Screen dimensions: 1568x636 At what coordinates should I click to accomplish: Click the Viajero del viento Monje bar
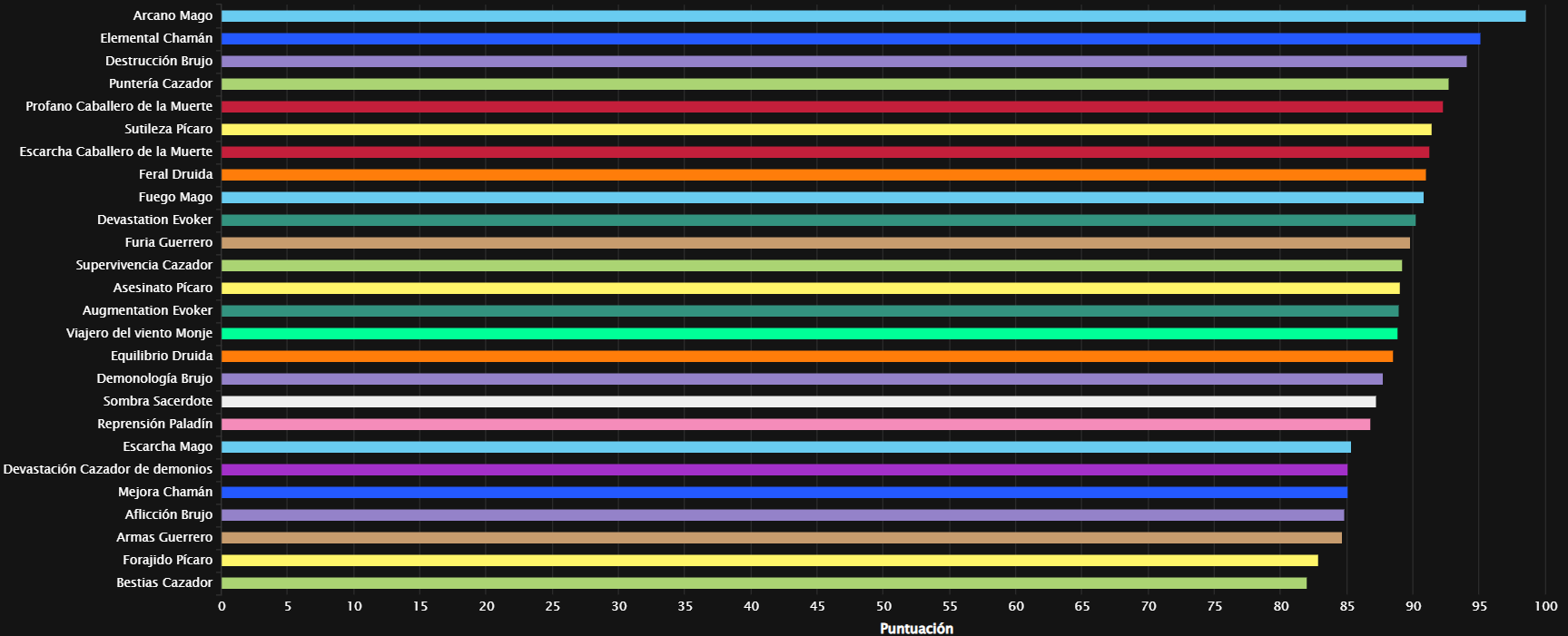[x=809, y=334]
